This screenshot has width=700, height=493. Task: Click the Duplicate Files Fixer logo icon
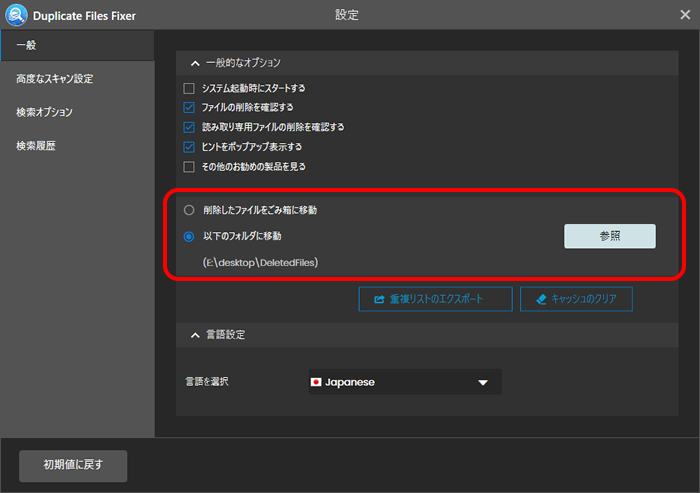tap(17, 15)
